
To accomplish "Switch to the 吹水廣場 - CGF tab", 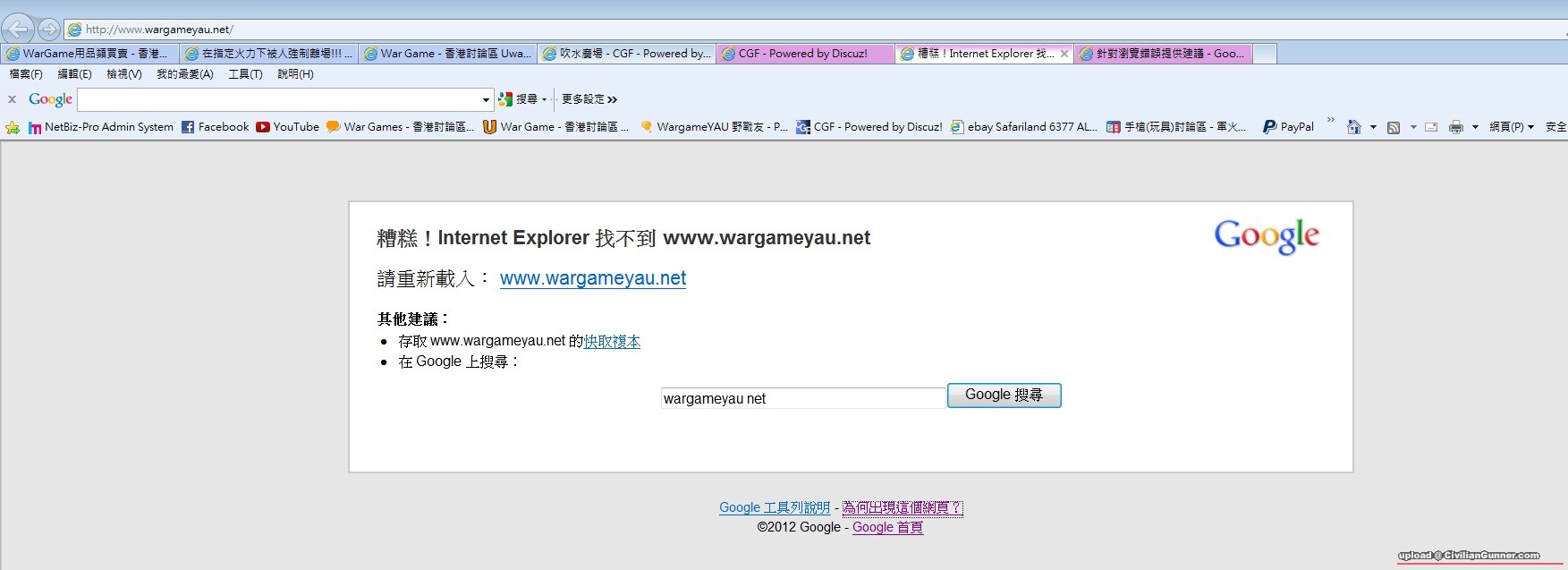I will (x=626, y=54).
